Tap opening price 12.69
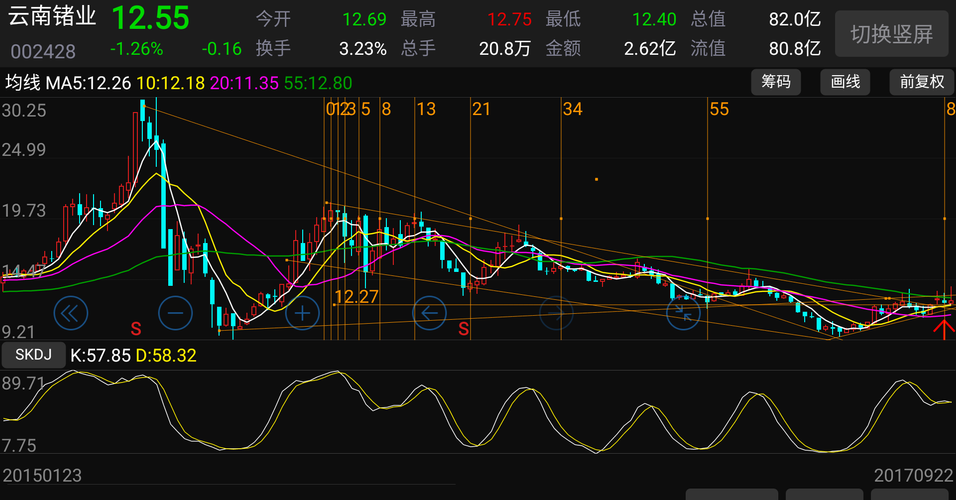The image size is (956, 500). coord(365,20)
